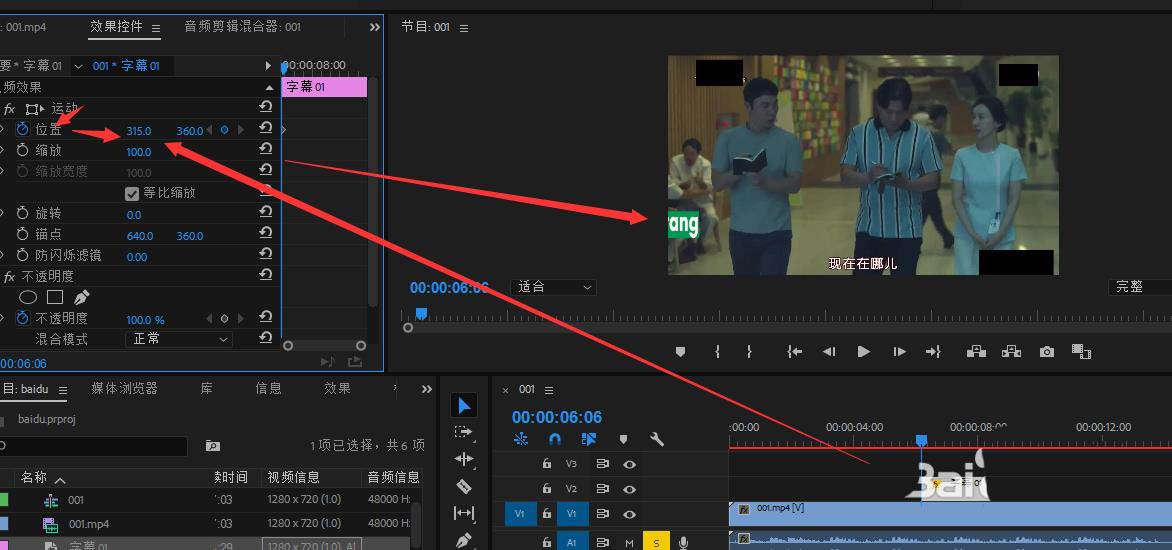Image resolution: width=1172 pixels, height=550 pixels.
Task: Click the Lift button
Action: coord(976,351)
